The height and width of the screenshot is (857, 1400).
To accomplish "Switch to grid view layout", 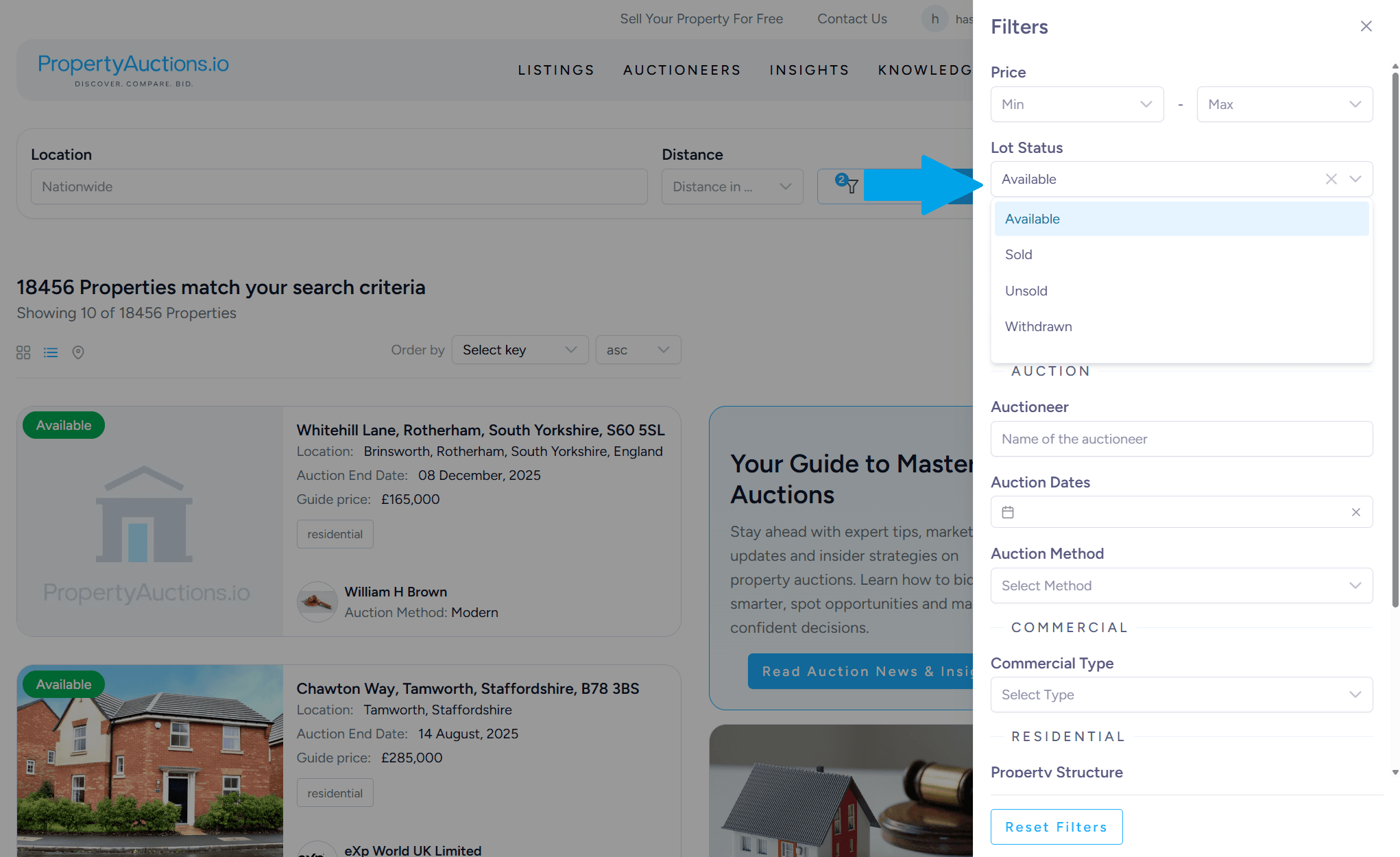I will coord(23,352).
